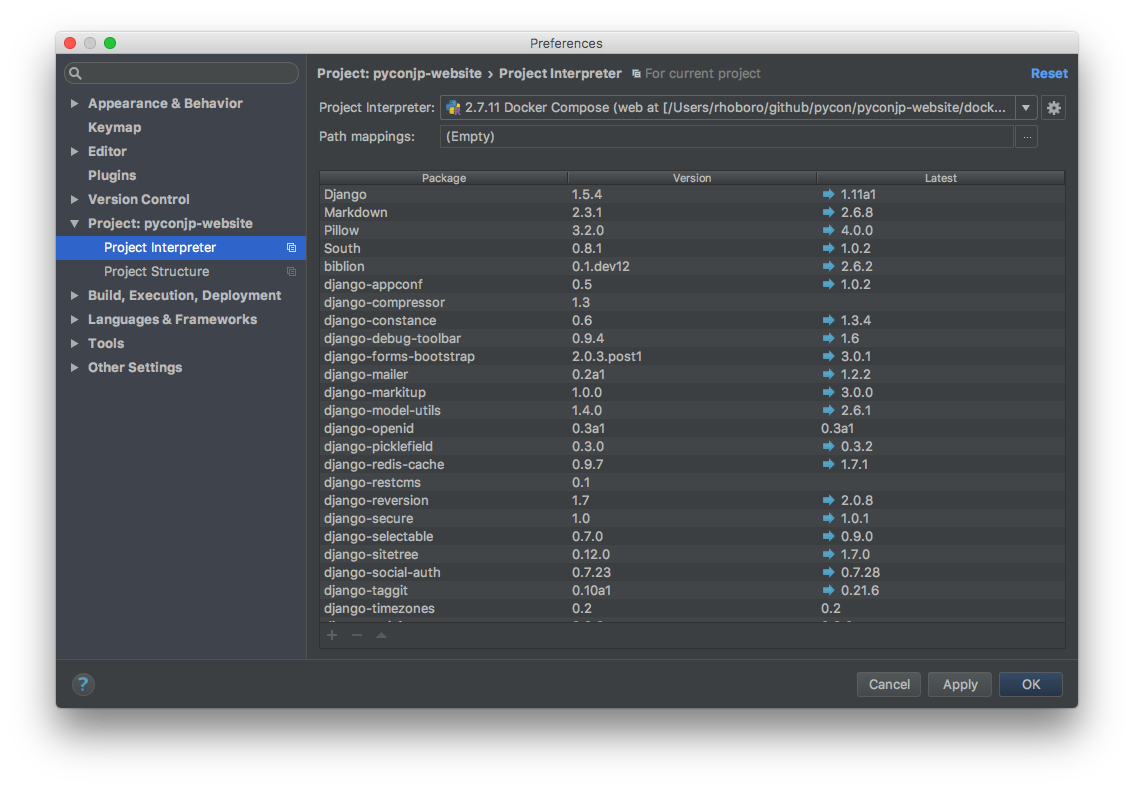The width and height of the screenshot is (1134, 788).
Task: Click the Path mappings field
Action: (726, 137)
